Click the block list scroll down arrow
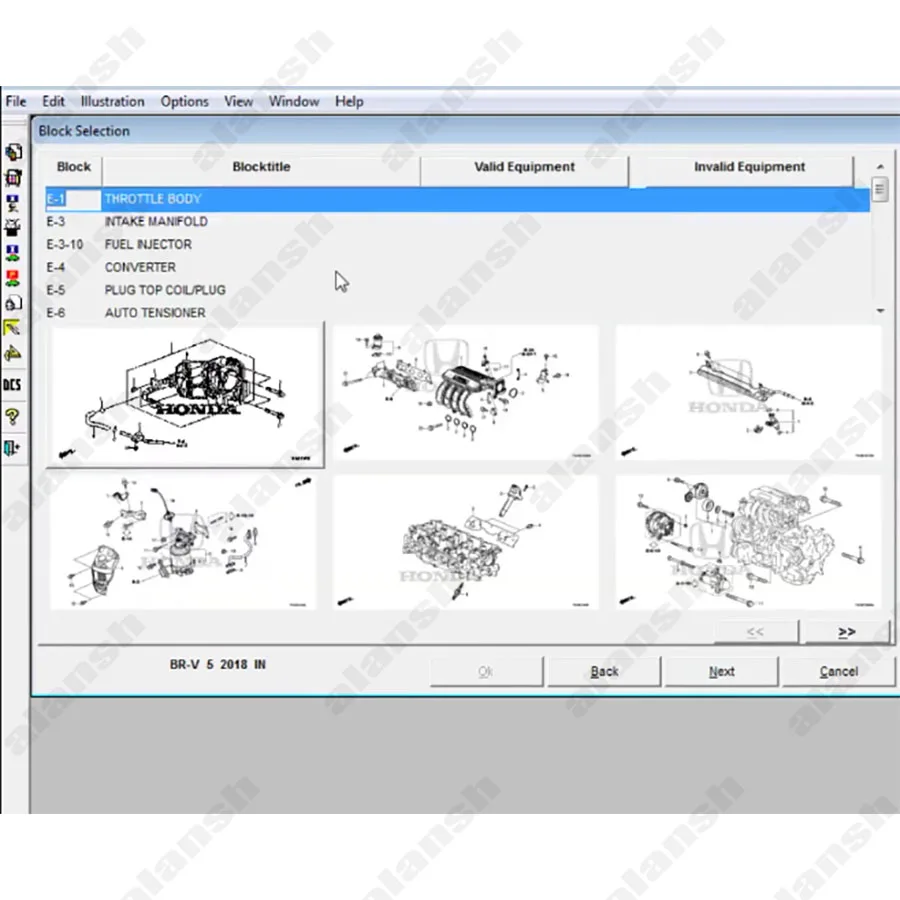Image resolution: width=900 pixels, height=900 pixels. point(880,312)
